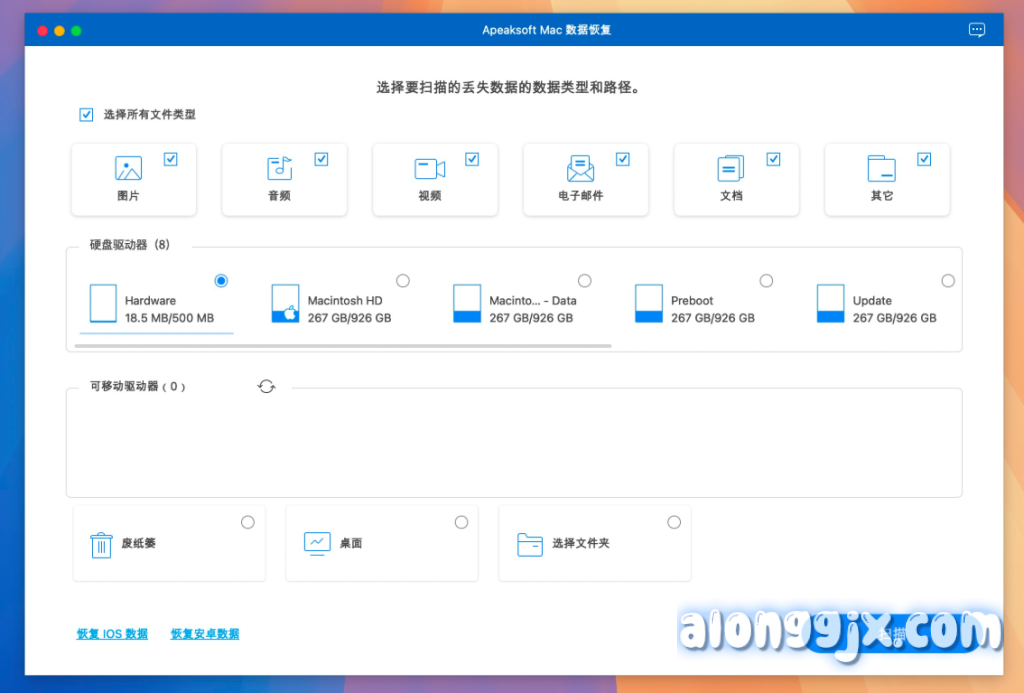The image size is (1024, 693).
Task: Click the feedback chat icon in title bar
Action: click(977, 30)
